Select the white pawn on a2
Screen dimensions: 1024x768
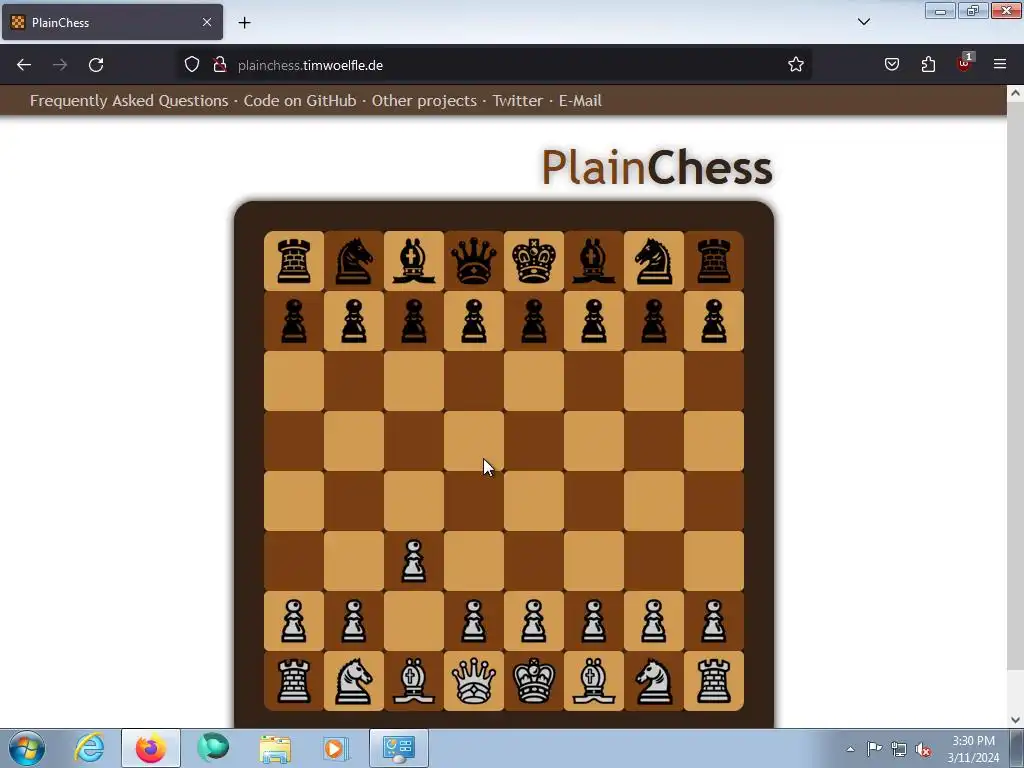click(x=294, y=621)
